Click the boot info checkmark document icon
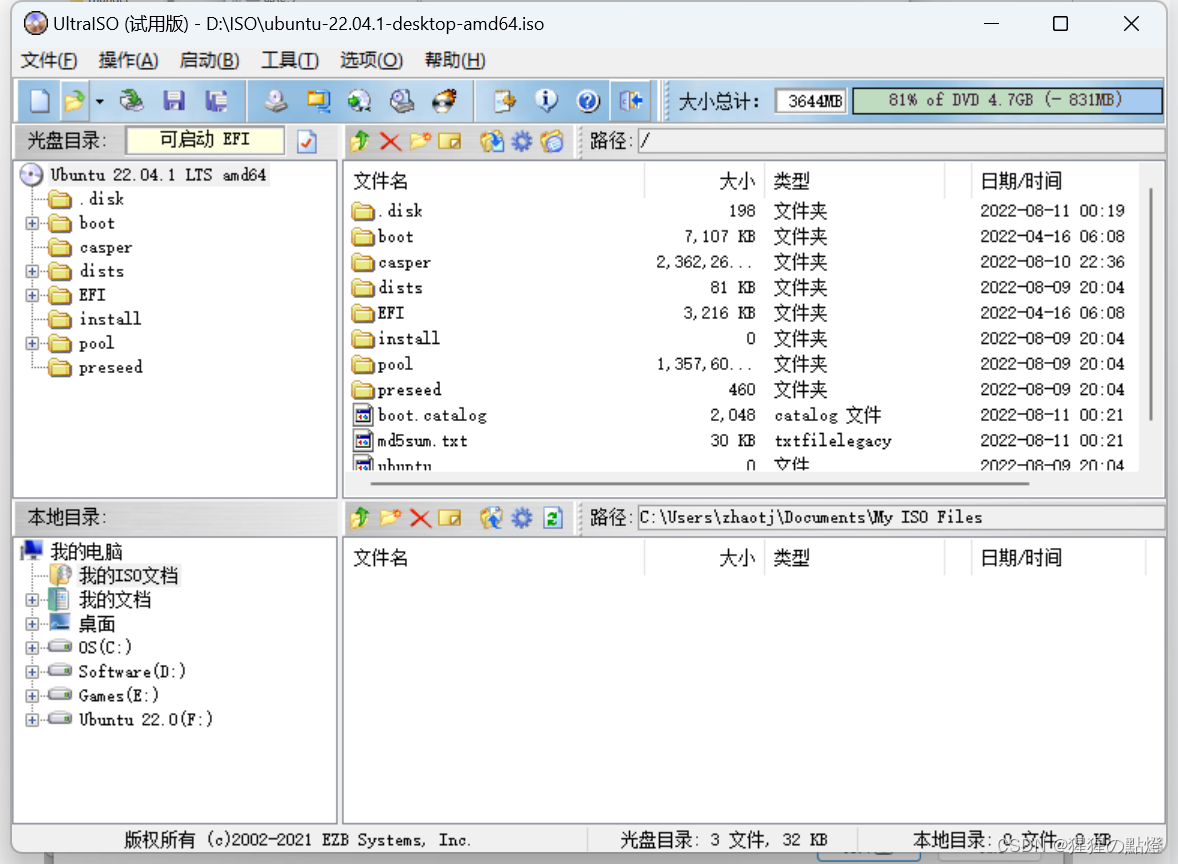Image resolution: width=1178 pixels, height=864 pixels. [307, 141]
